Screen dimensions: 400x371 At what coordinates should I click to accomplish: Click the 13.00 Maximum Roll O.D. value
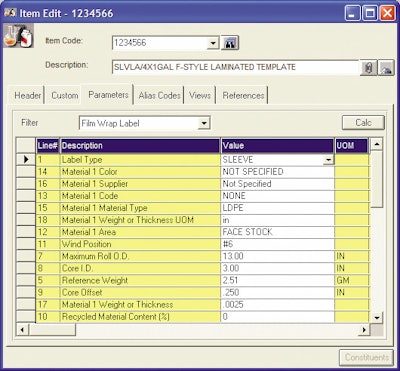pos(277,256)
